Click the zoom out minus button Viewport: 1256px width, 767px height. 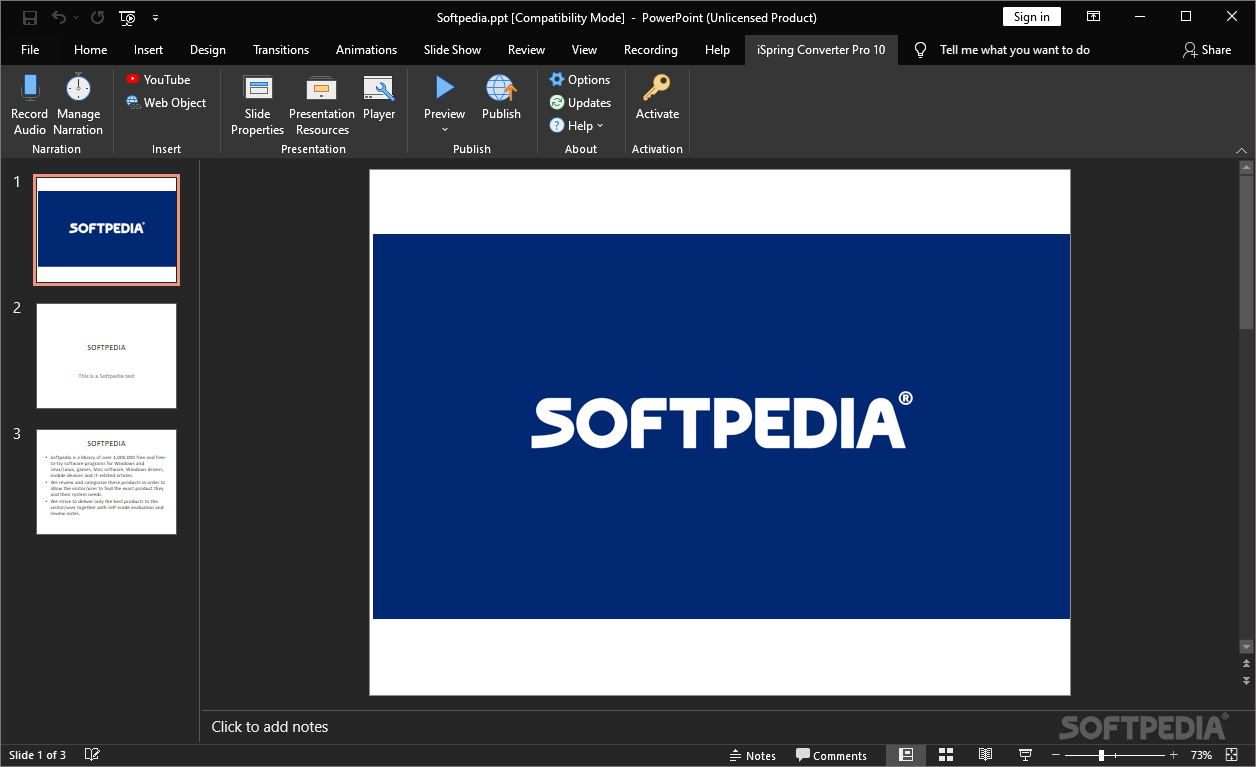(x=1055, y=755)
